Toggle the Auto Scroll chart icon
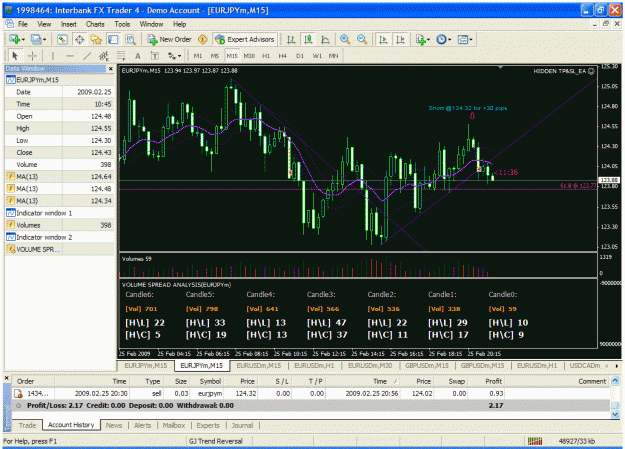This screenshot has height=449, width=625. click(383, 39)
